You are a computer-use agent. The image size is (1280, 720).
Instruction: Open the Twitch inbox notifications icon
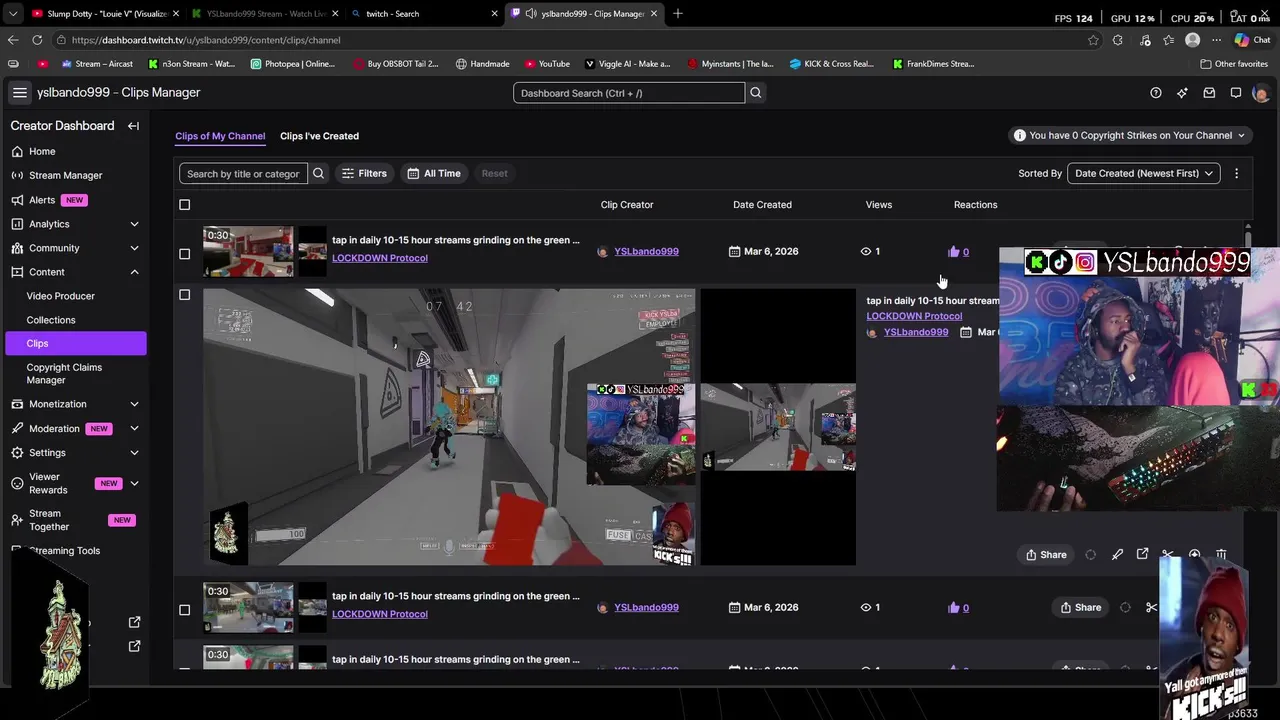[1209, 93]
